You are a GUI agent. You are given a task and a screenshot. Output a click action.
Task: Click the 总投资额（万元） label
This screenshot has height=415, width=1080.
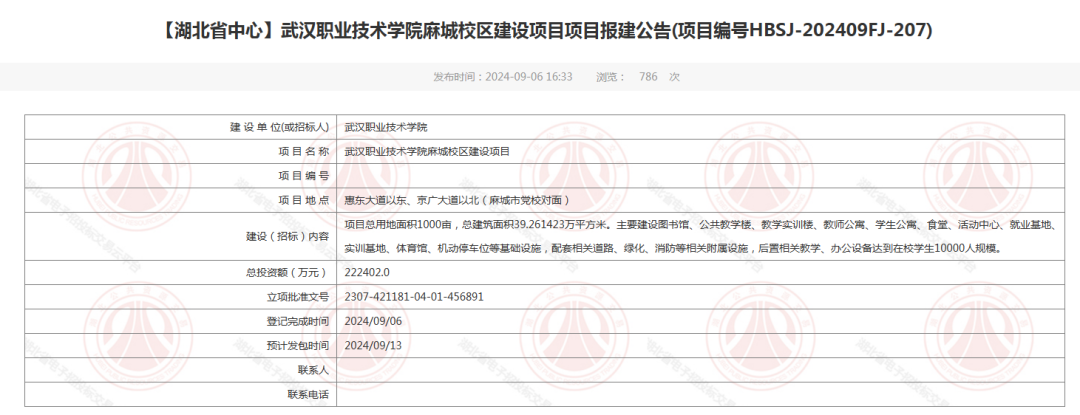click(x=287, y=273)
